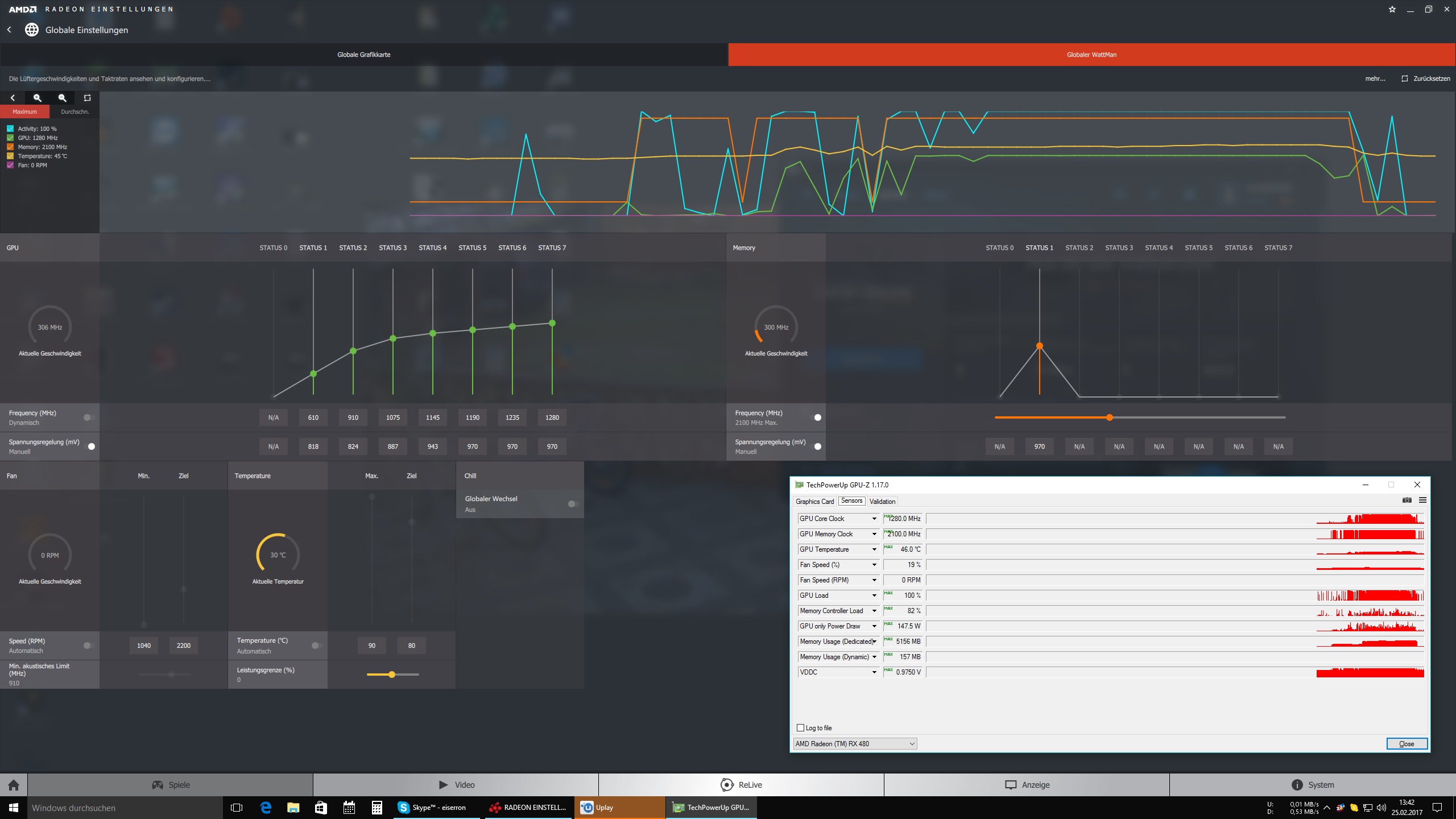Click the mehr... link
1456x819 pixels.
pos(1375,78)
